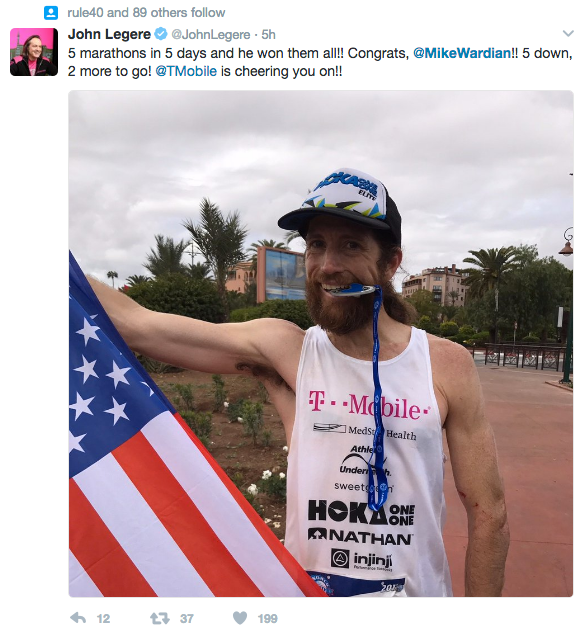The height and width of the screenshot is (636, 583).
Task: Click the follower person icon
Action: coord(51,13)
